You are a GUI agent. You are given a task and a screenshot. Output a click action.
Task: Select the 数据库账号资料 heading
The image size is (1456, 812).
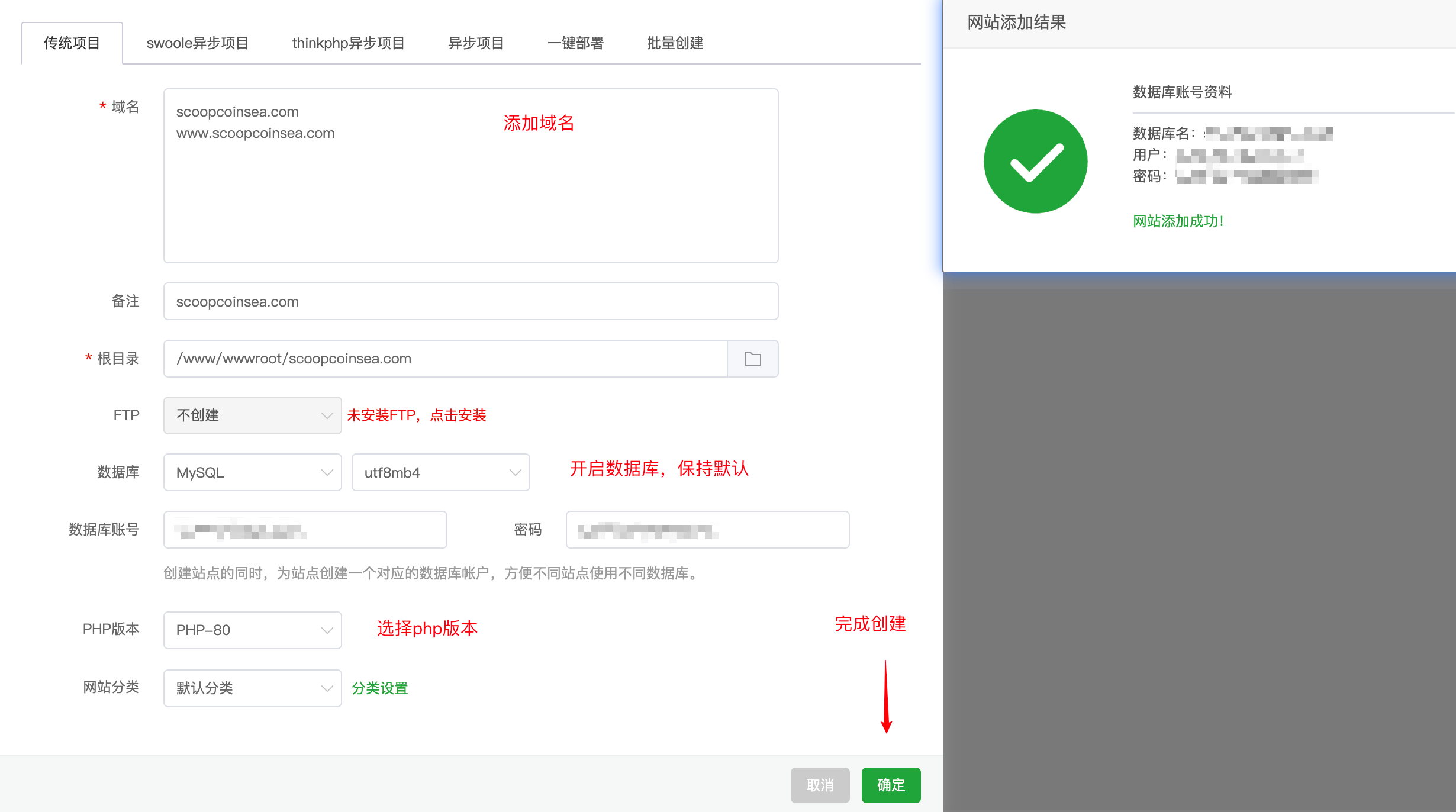(x=1183, y=92)
